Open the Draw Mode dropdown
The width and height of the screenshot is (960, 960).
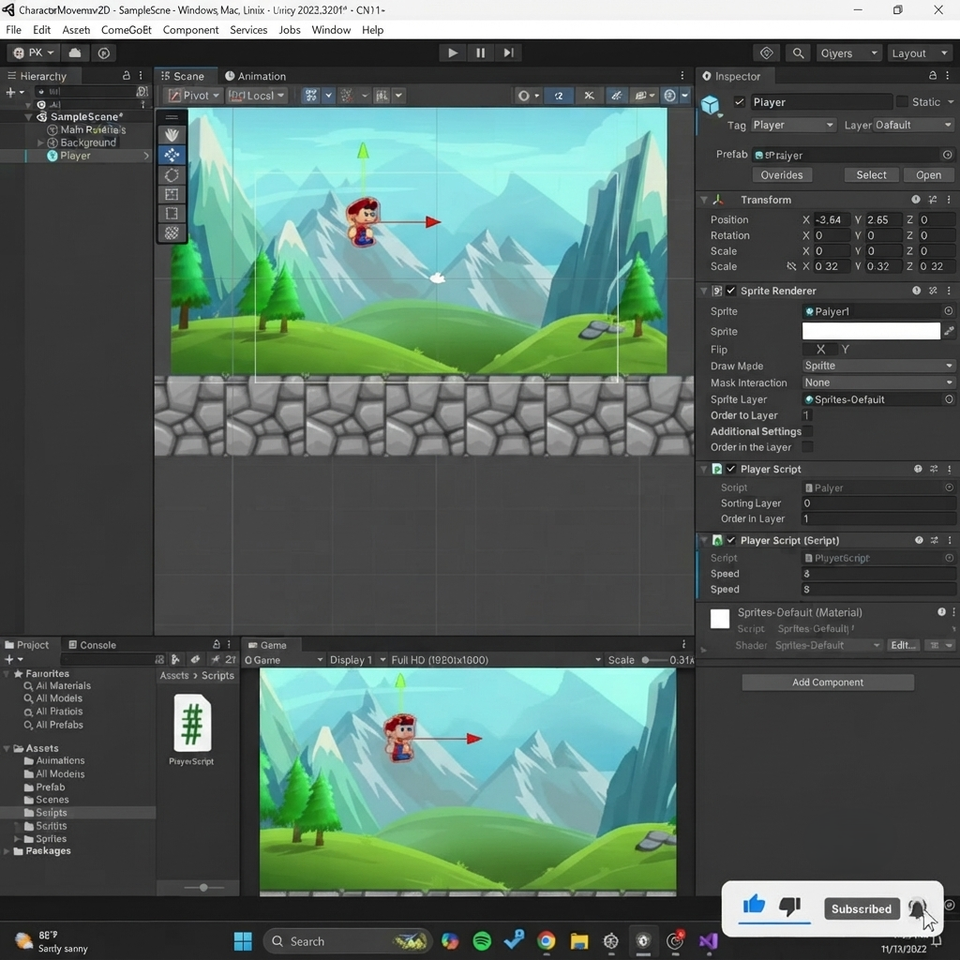point(879,366)
